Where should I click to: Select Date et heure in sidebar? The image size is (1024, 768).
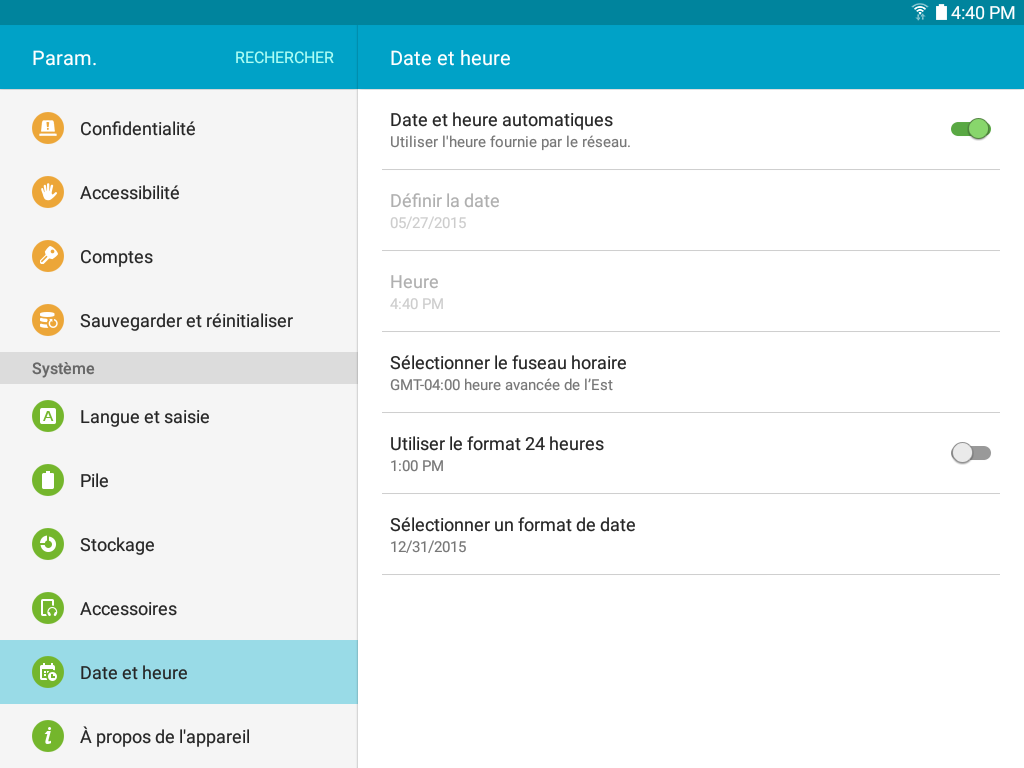[179, 672]
